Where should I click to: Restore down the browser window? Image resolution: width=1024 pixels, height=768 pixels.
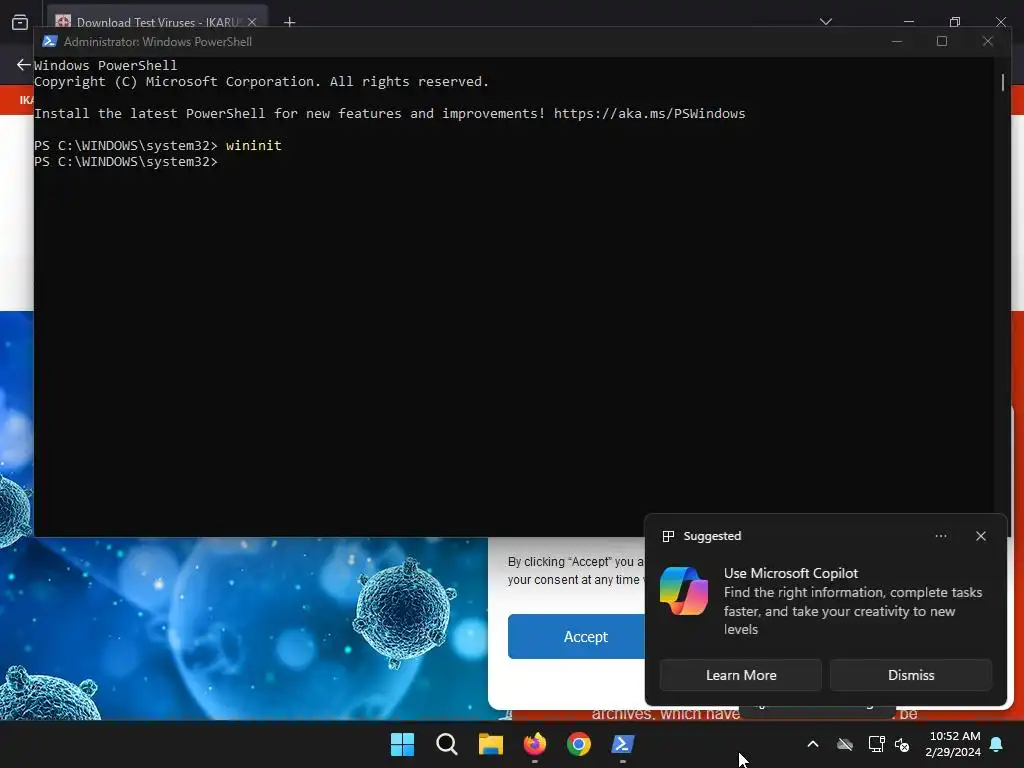click(x=955, y=22)
